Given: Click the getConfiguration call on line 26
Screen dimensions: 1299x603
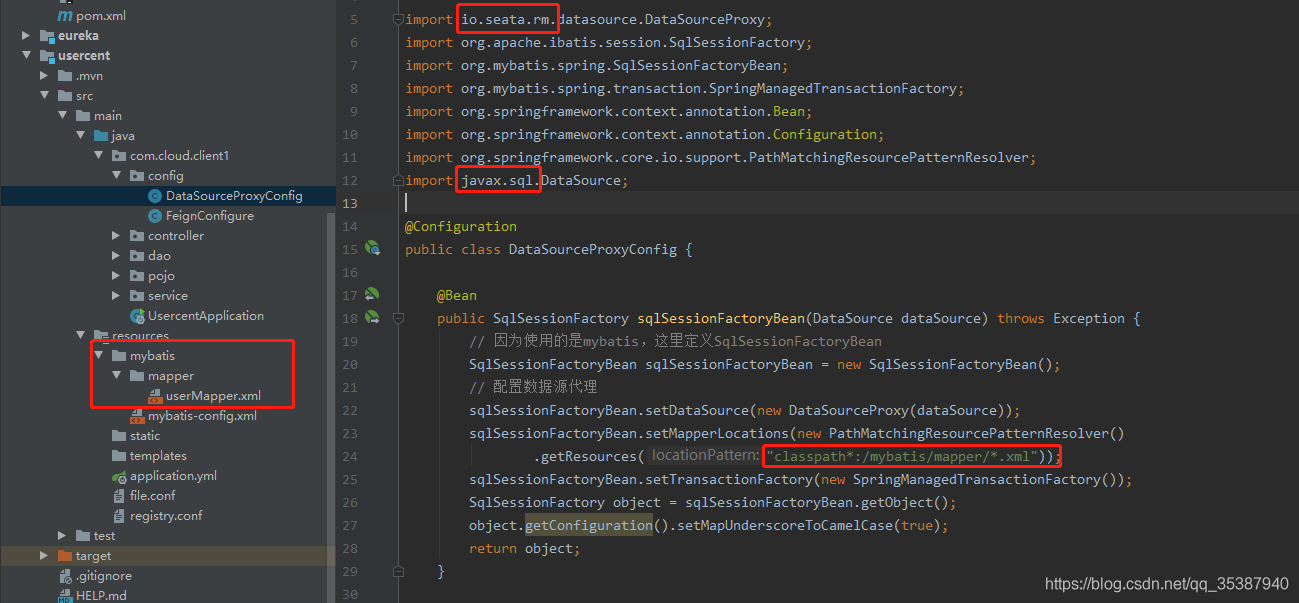Looking at the screenshot, I should 589,525.
